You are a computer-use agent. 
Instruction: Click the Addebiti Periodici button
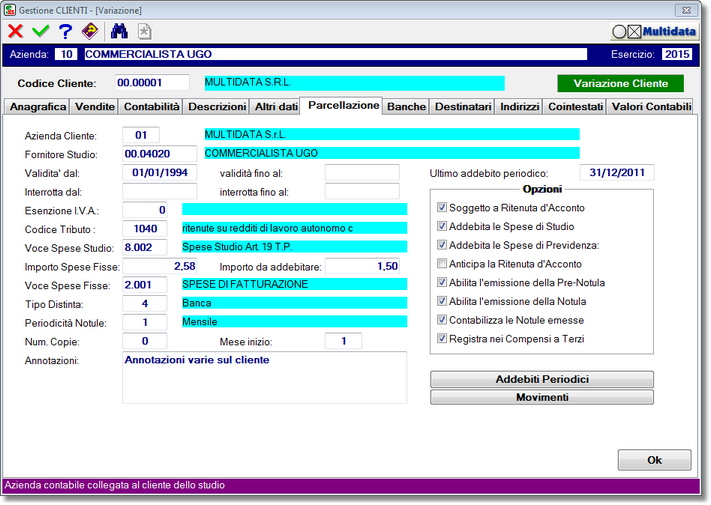point(542,379)
